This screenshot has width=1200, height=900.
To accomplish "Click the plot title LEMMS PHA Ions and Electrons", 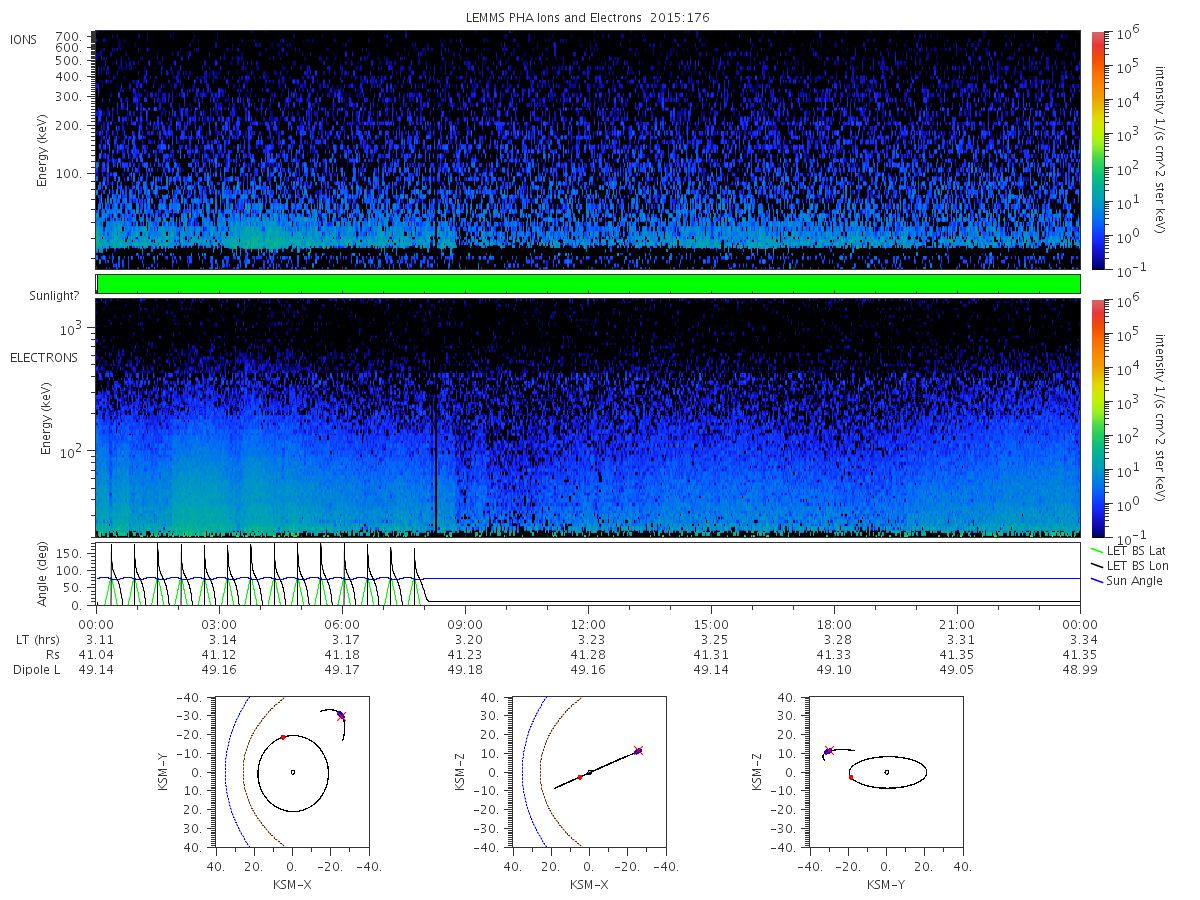I will pyautogui.click(x=588, y=17).
